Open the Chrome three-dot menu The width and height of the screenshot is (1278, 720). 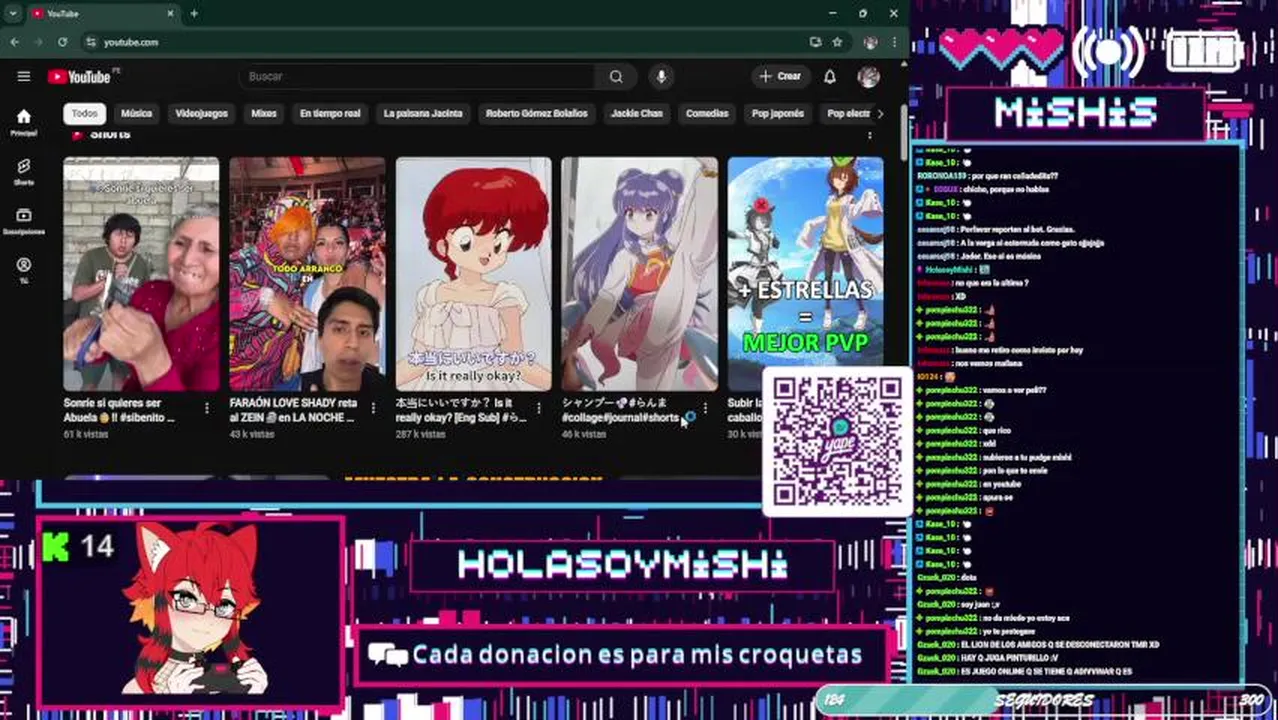894,42
